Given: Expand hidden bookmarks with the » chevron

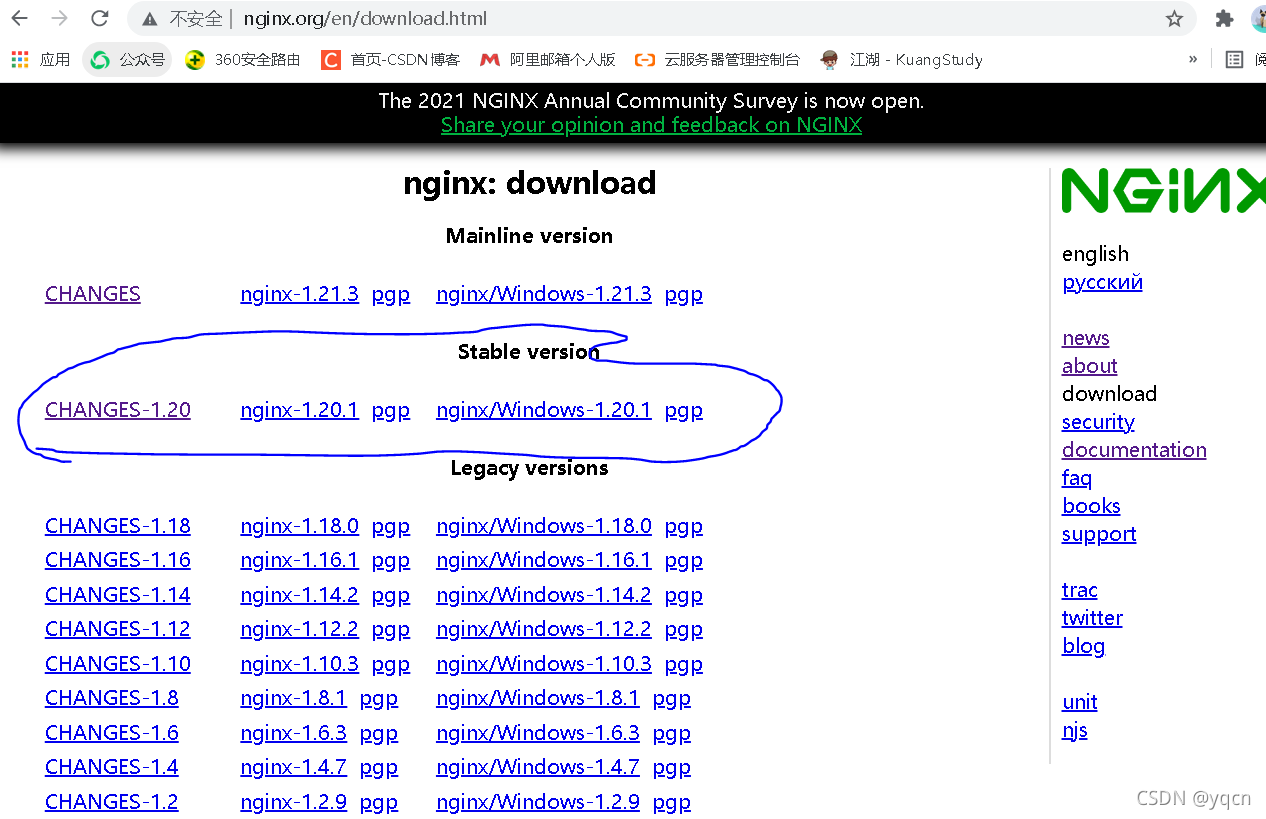Looking at the screenshot, I should coord(1192,60).
